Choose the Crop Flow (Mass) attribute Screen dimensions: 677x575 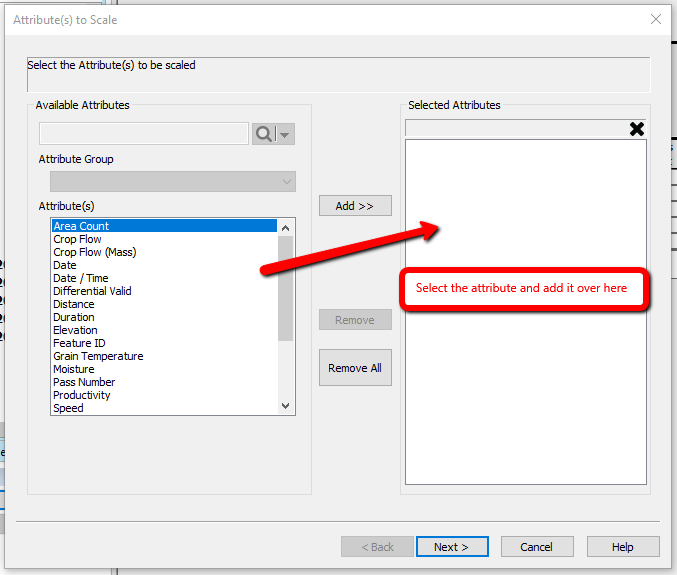tap(95, 252)
